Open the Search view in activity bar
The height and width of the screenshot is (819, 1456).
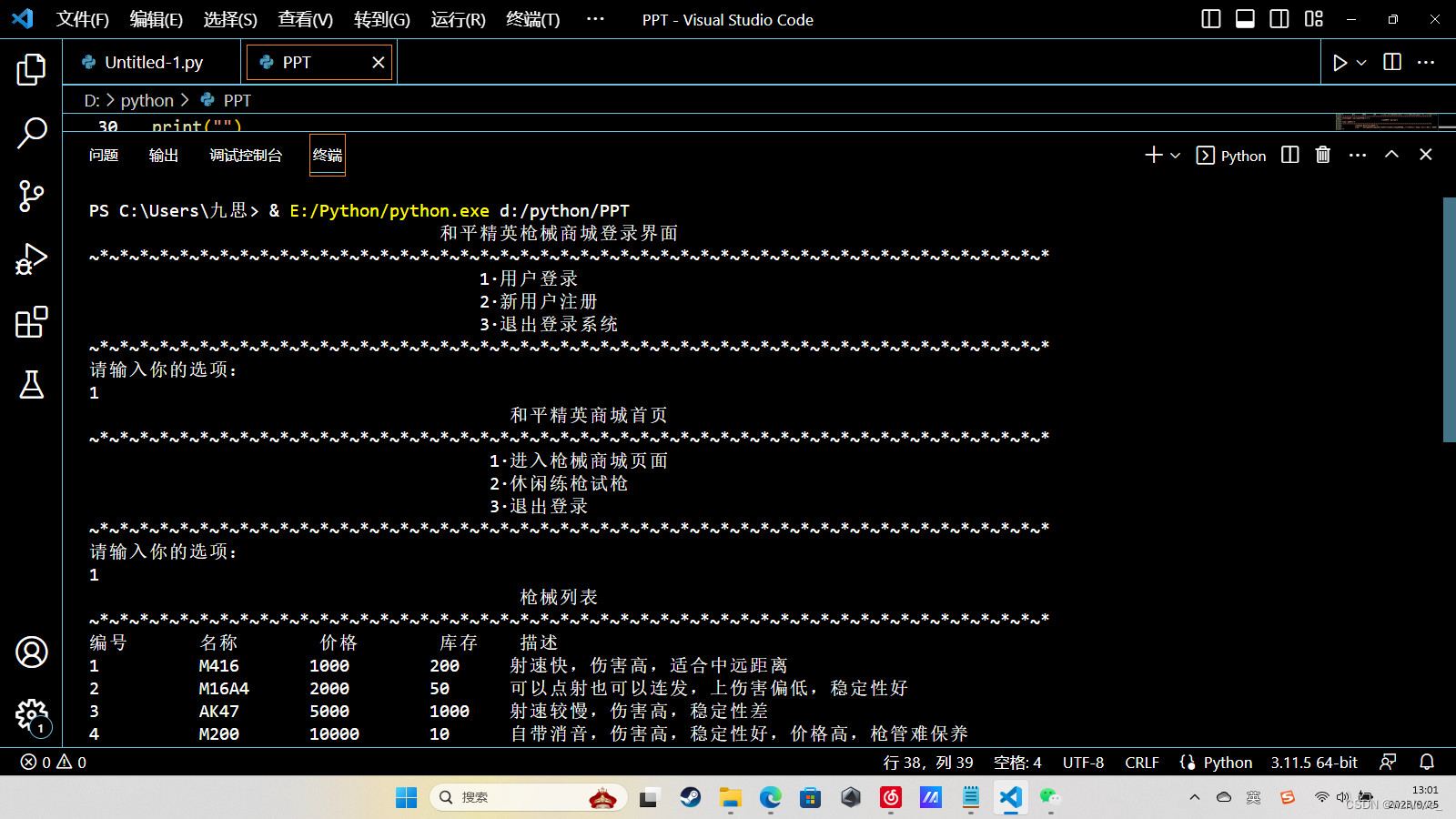pos(31,133)
